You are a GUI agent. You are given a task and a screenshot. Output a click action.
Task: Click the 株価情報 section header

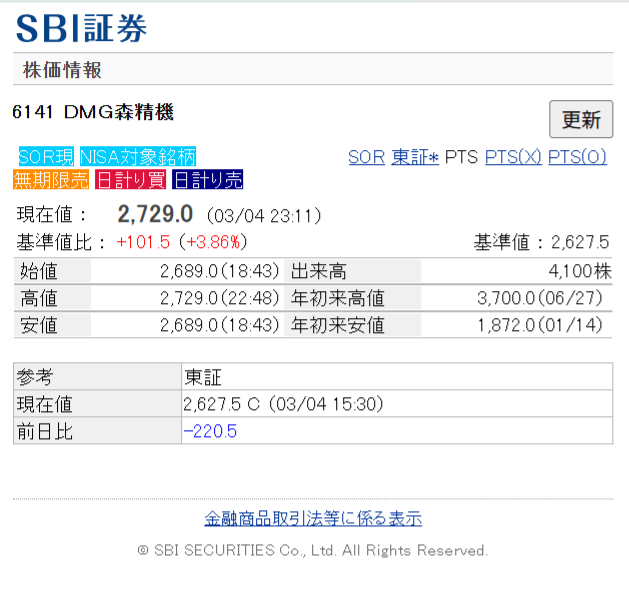62,70
